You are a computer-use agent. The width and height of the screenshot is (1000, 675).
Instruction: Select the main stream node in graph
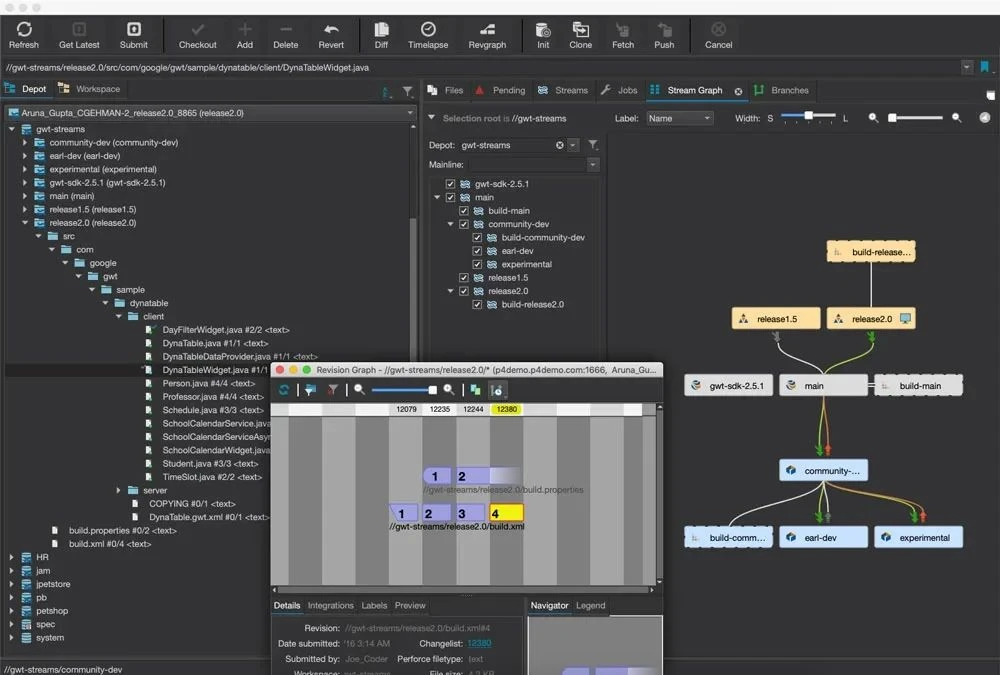tap(823, 385)
